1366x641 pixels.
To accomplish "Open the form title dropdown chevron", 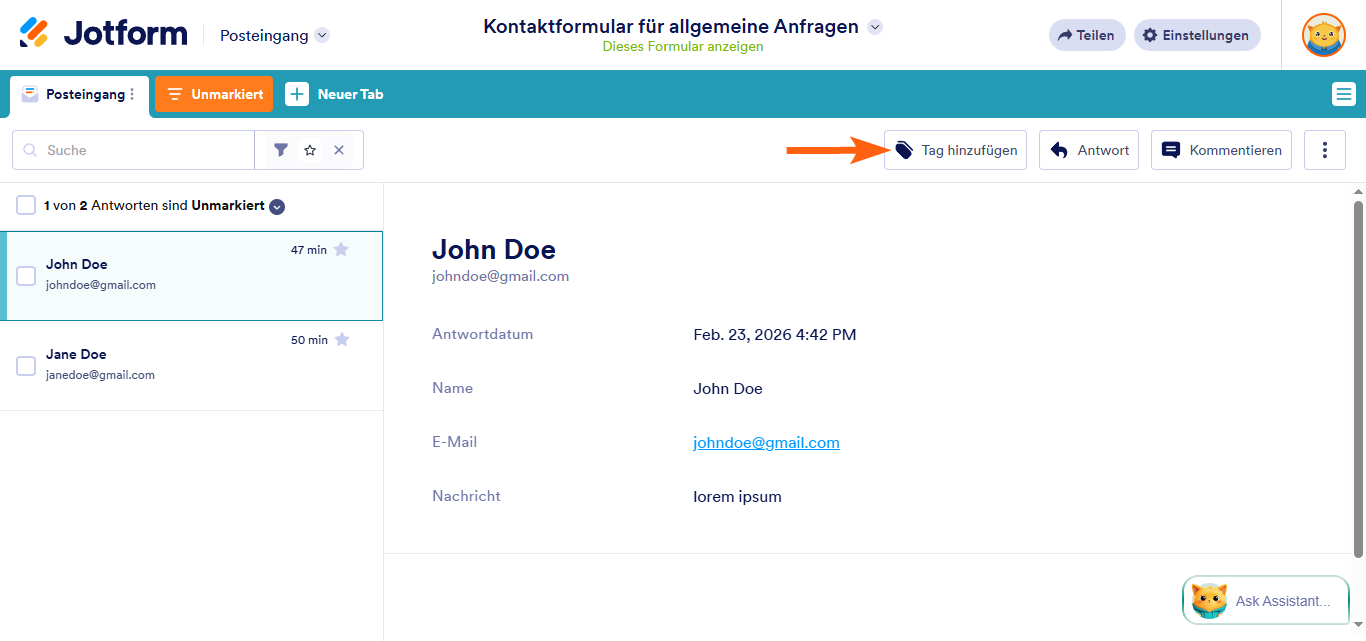I will tap(875, 27).
